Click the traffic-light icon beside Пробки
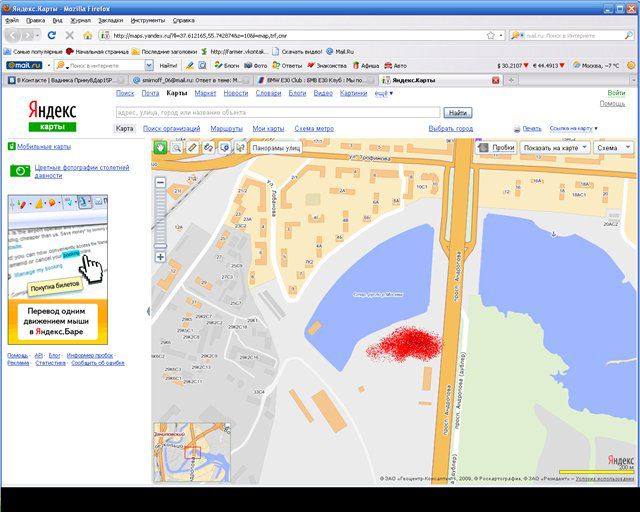The width and height of the screenshot is (640, 512). coord(483,147)
